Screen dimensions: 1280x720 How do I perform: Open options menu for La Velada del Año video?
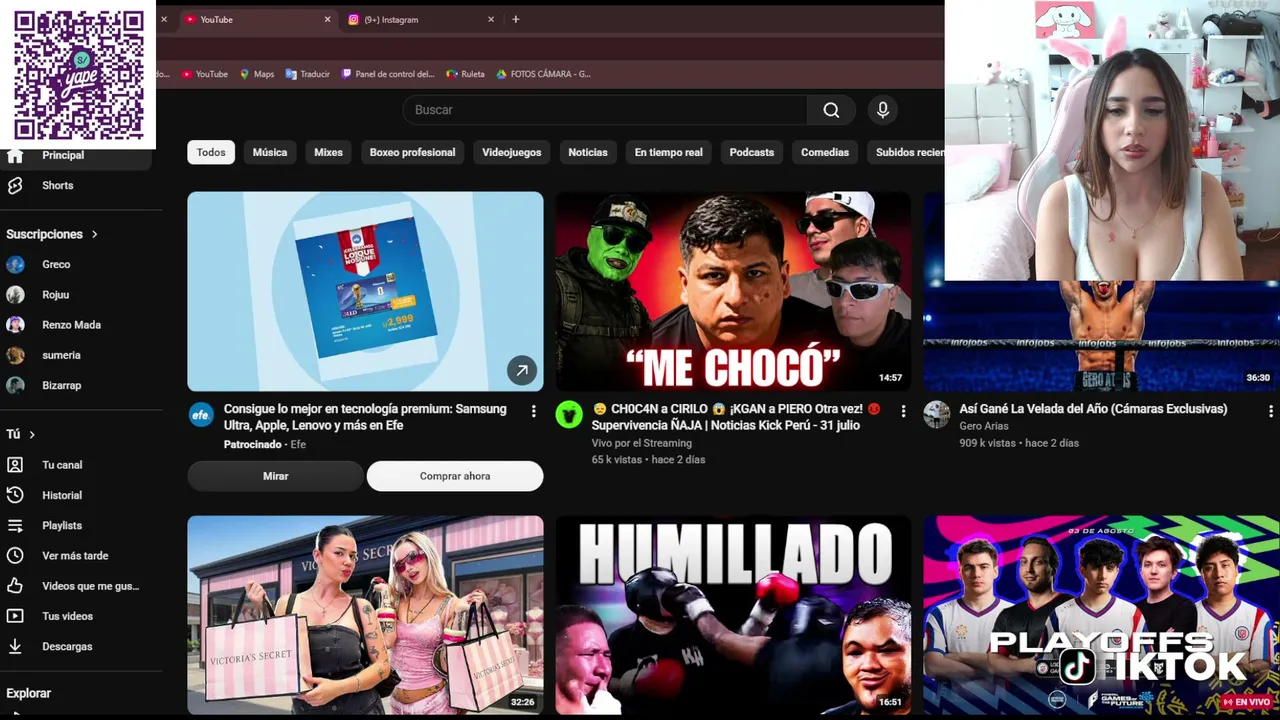point(1271,411)
